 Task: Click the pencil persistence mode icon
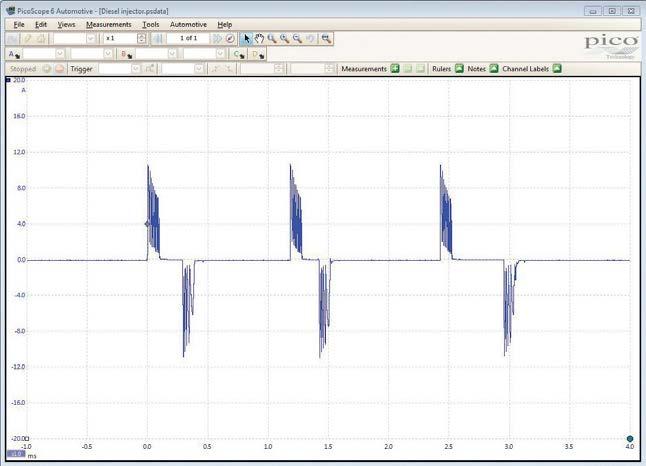28,39
